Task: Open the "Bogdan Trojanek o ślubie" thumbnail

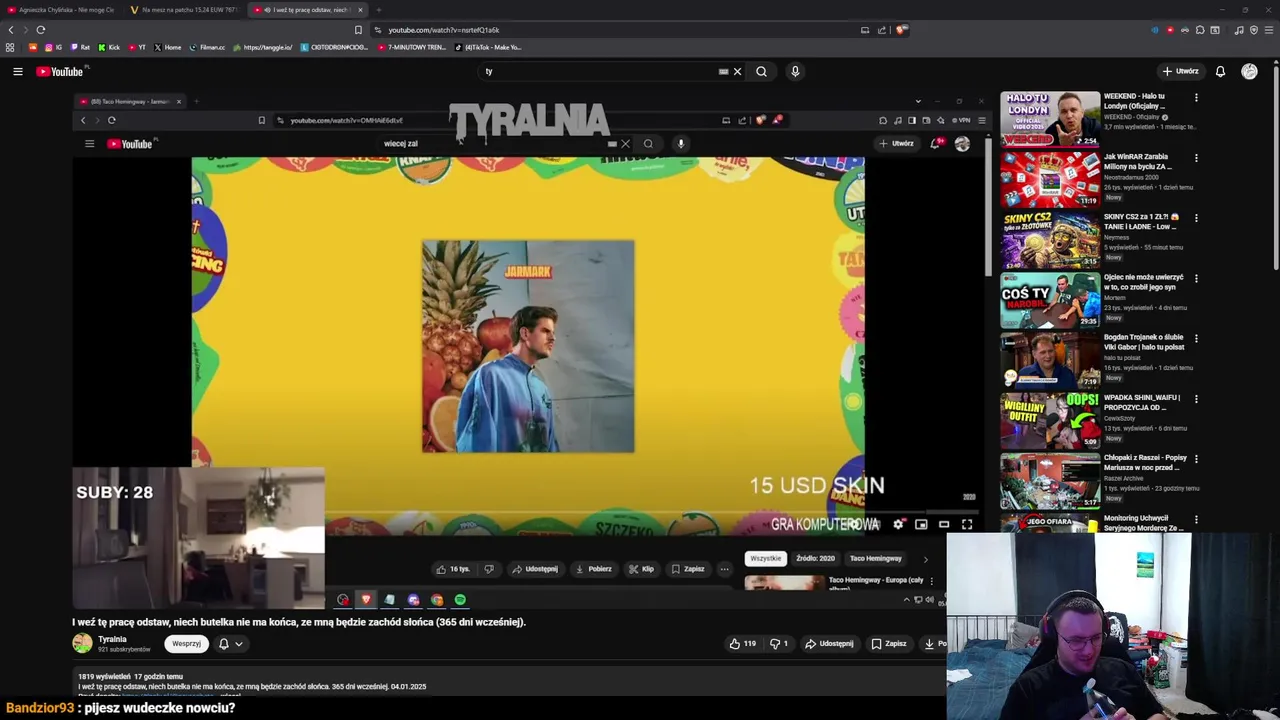Action: (1050, 360)
